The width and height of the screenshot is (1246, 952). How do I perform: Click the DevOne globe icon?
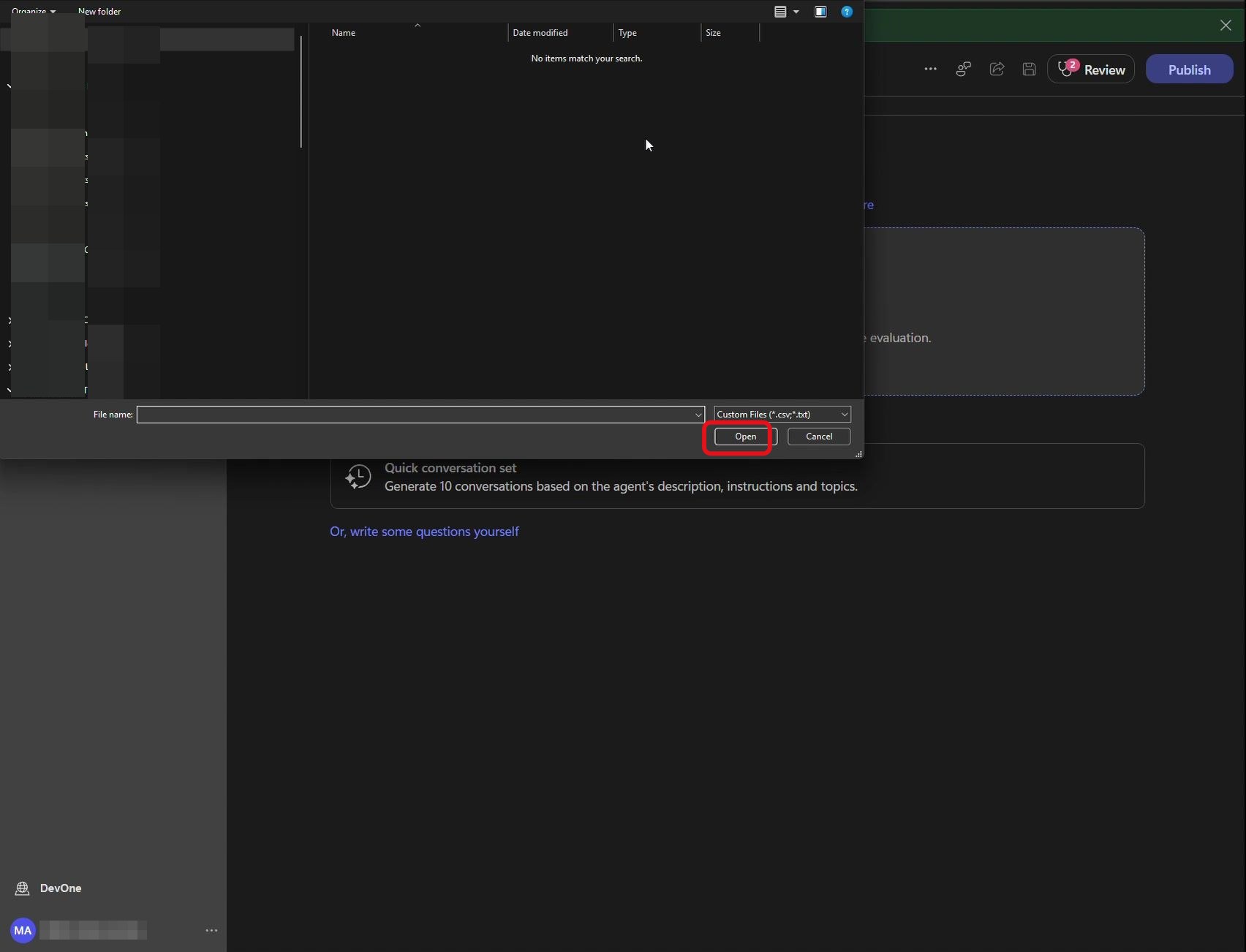22,888
